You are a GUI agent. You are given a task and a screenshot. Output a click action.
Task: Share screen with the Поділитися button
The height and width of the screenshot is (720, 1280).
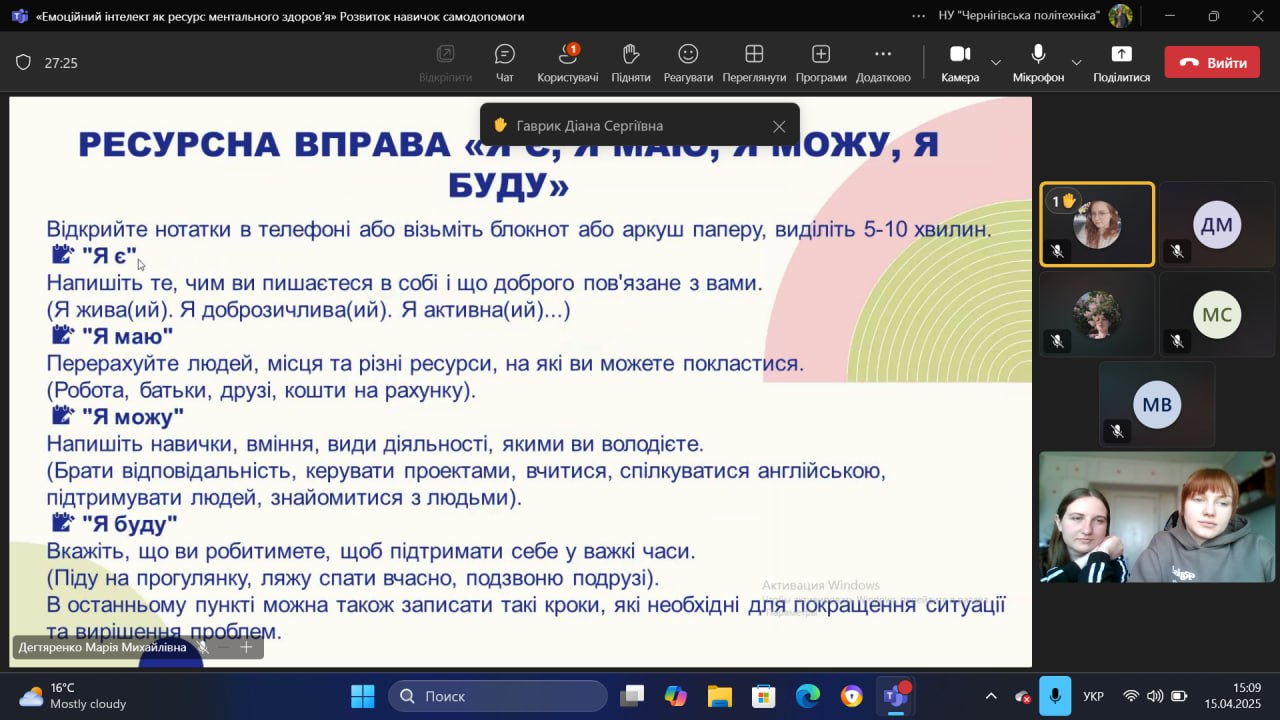[x=1121, y=62]
